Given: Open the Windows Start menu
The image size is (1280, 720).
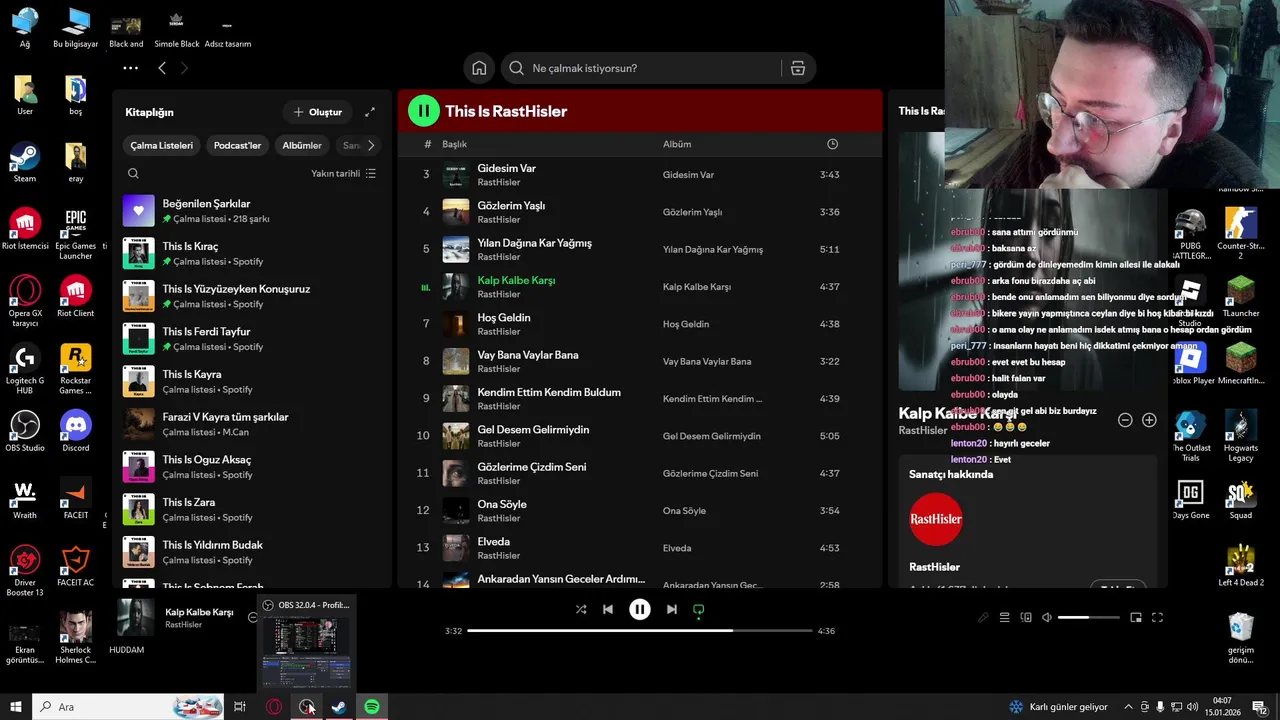Looking at the screenshot, I should click(16, 707).
